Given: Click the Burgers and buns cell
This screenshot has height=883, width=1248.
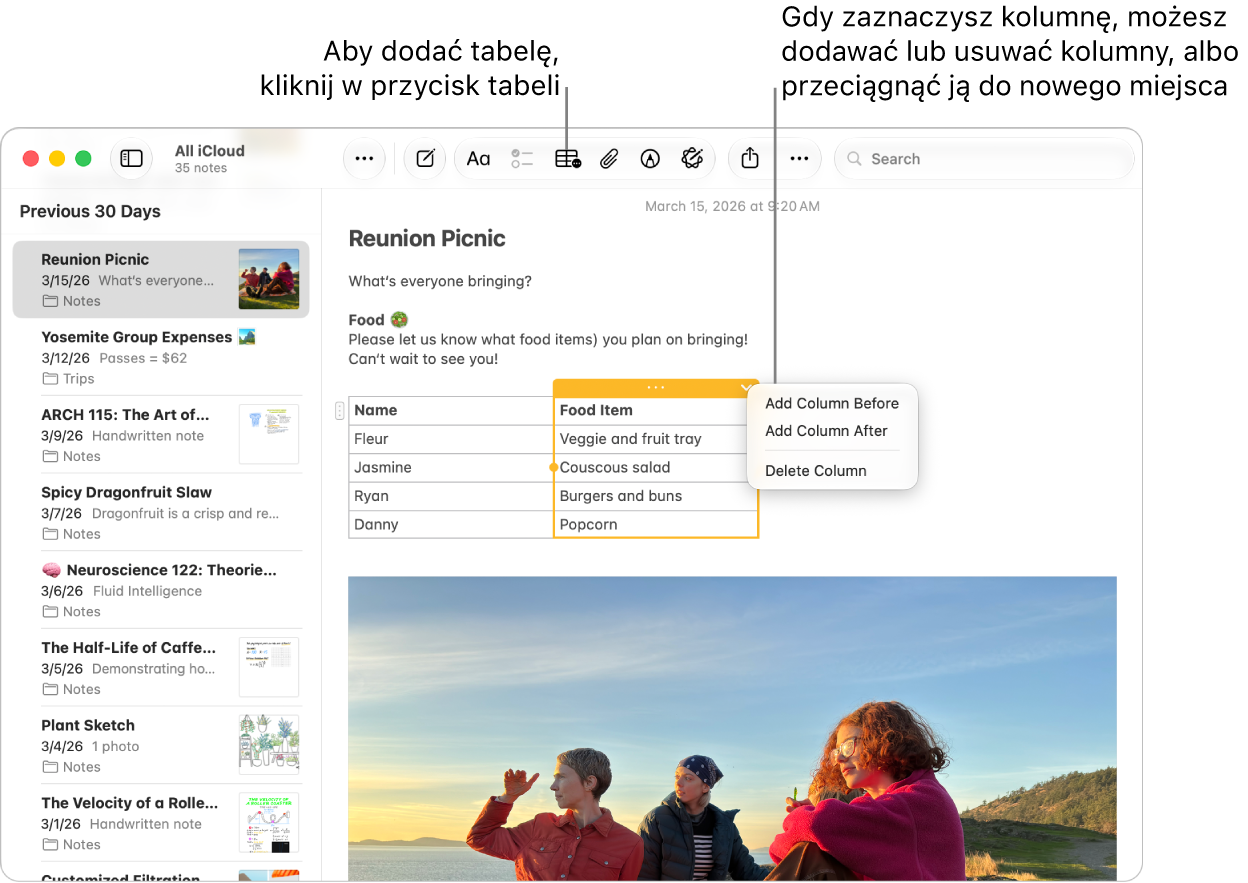Looking at the screenshot, I should point(656,496).
